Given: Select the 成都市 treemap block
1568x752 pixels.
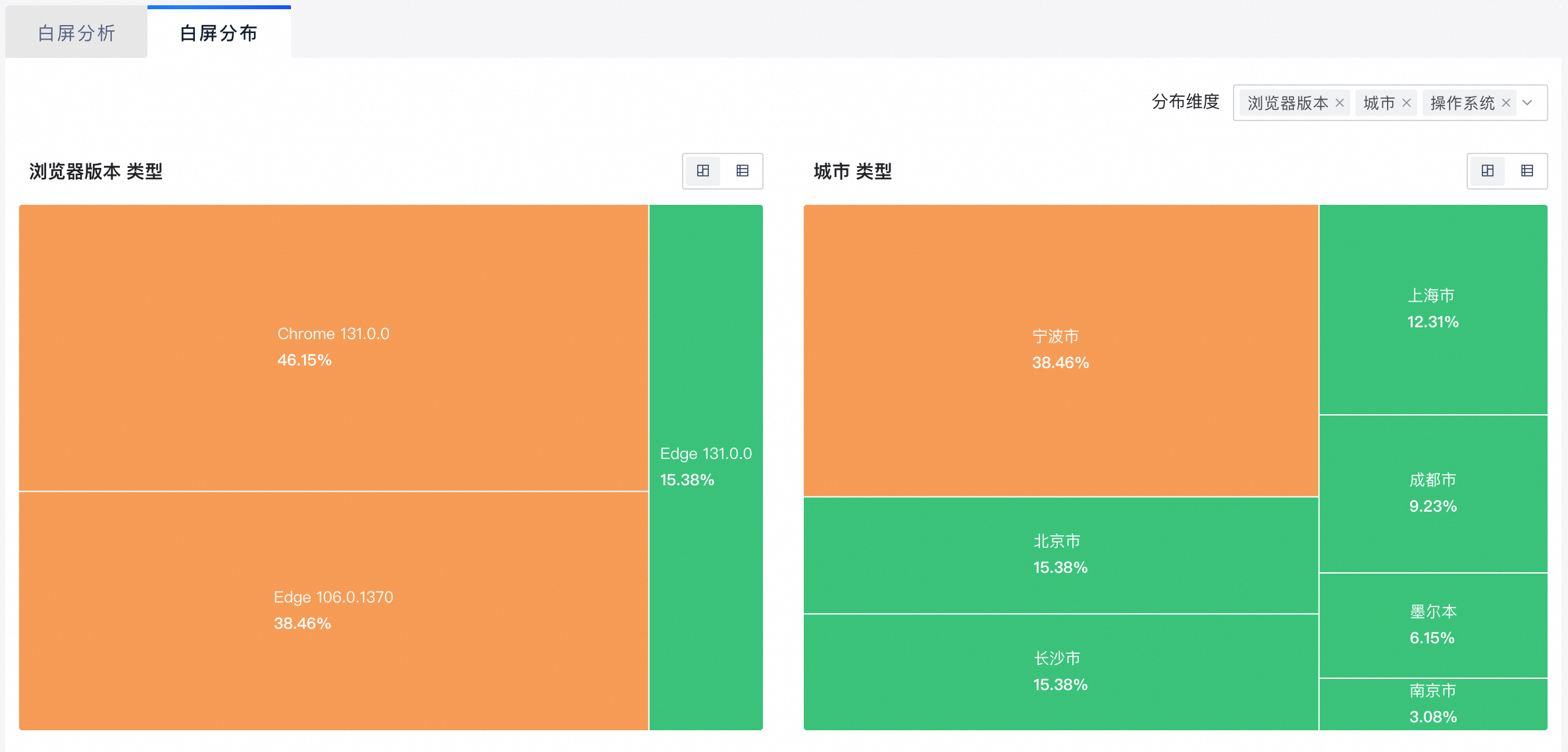Looking at the screenshot, I should point(1433,494).
